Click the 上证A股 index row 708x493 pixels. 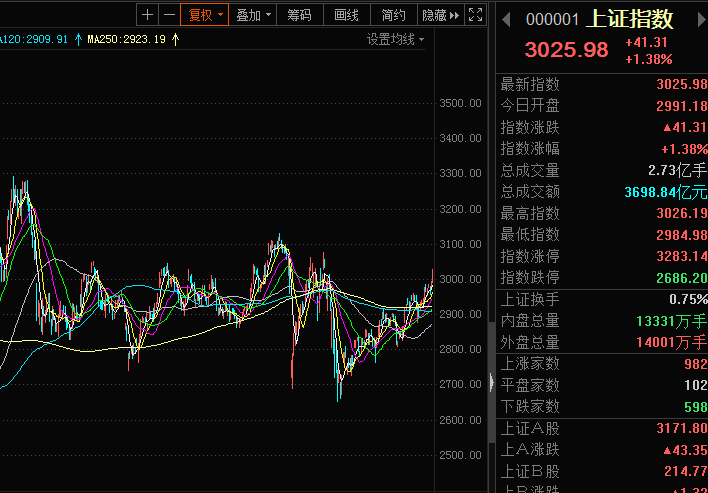pos(602,428)
